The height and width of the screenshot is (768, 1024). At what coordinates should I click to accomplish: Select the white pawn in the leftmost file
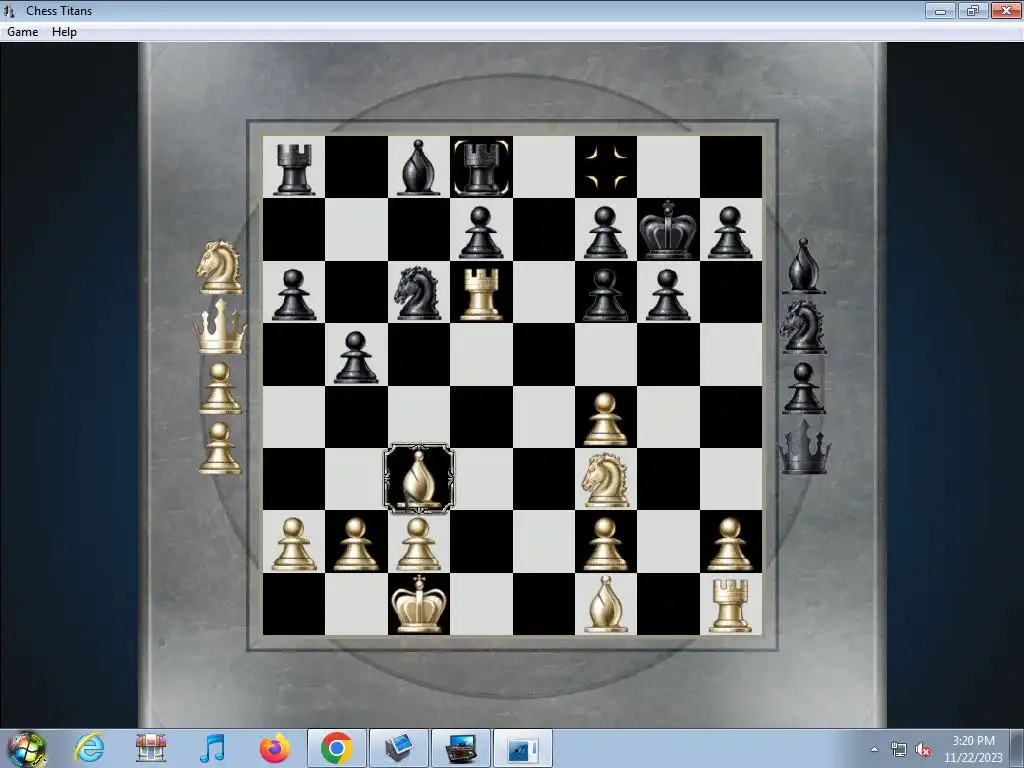pos(294,544)
